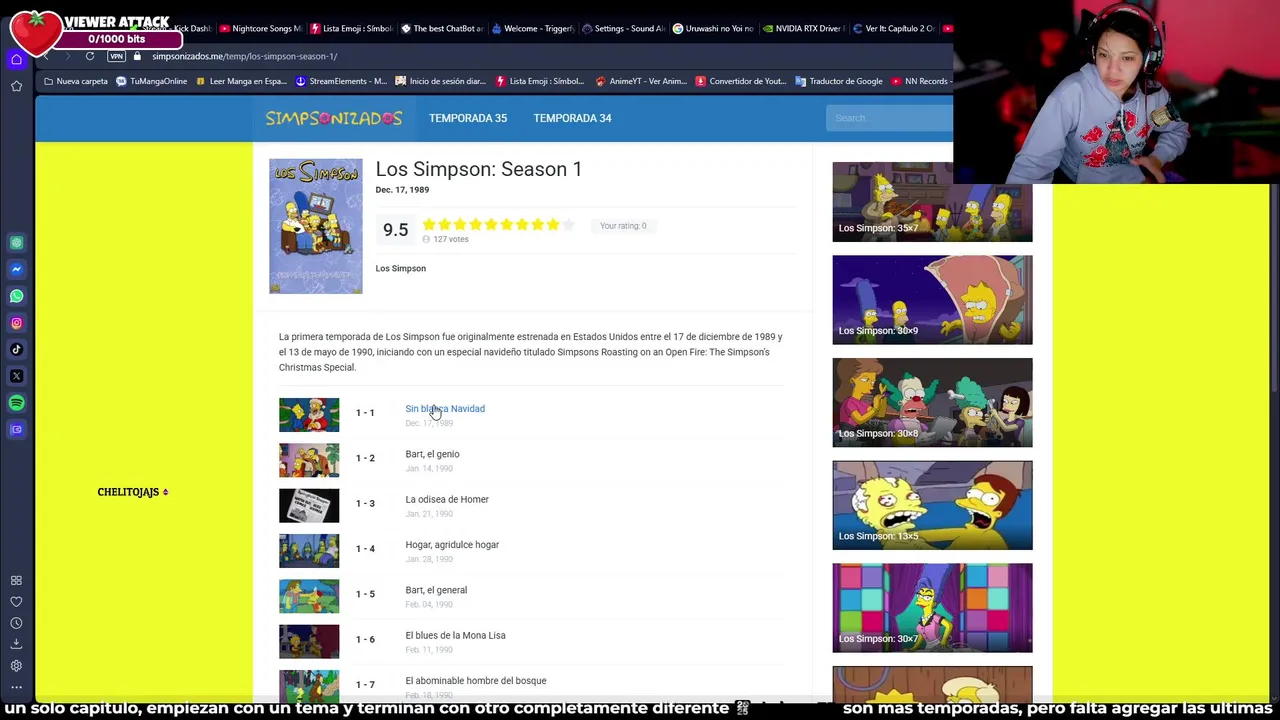The image size is (1280, 720).
Task: Open the heart pinboards icon in sidebar
Action: pos(16,602)
